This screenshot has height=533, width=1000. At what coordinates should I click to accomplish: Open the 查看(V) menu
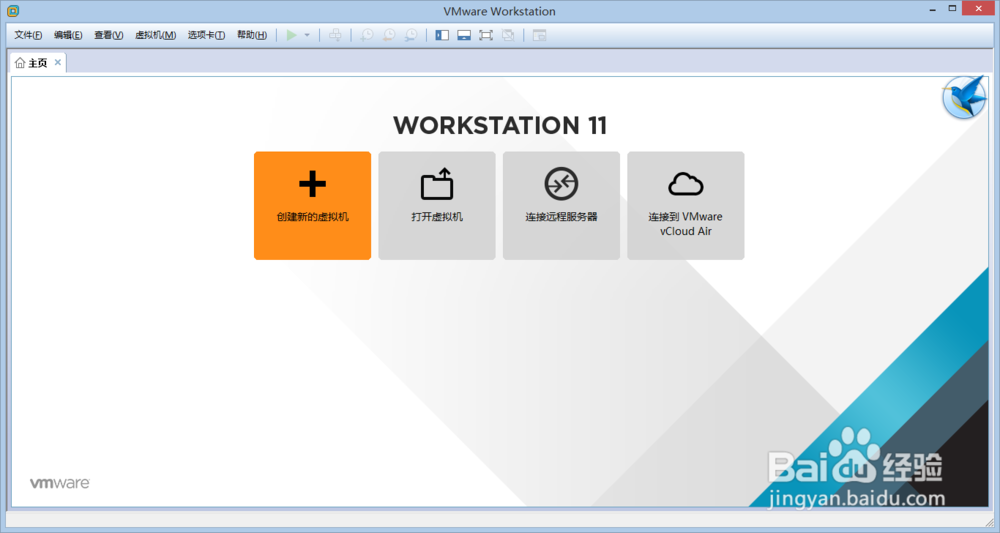tap(108, 35)
